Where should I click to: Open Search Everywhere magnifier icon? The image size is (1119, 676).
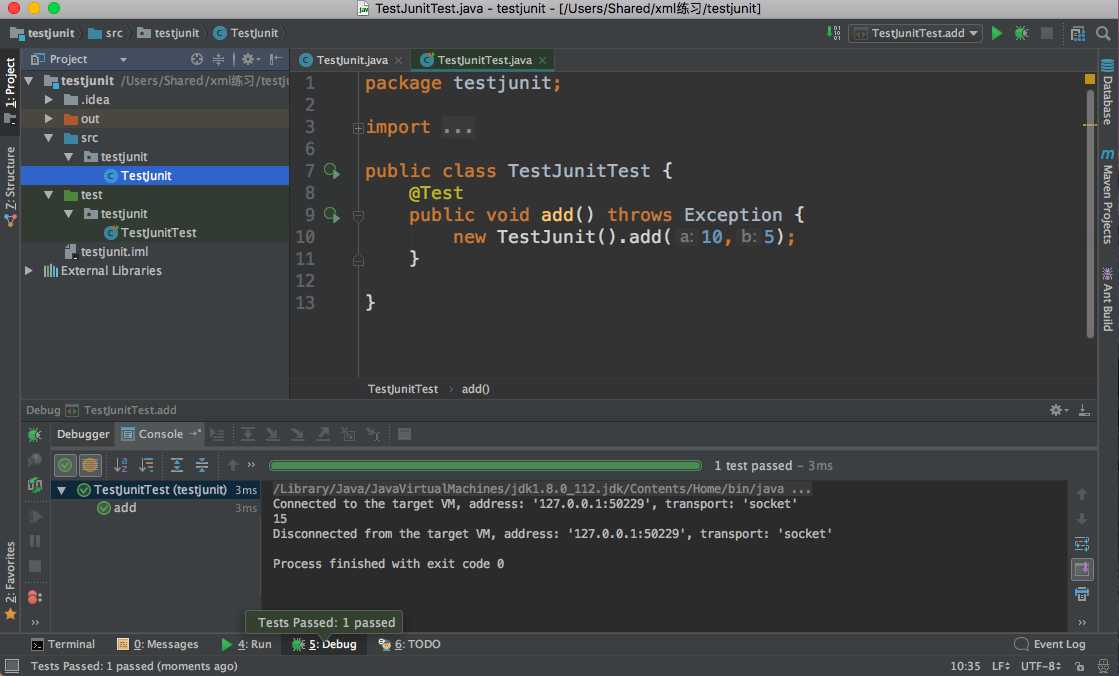(1103, 33)
